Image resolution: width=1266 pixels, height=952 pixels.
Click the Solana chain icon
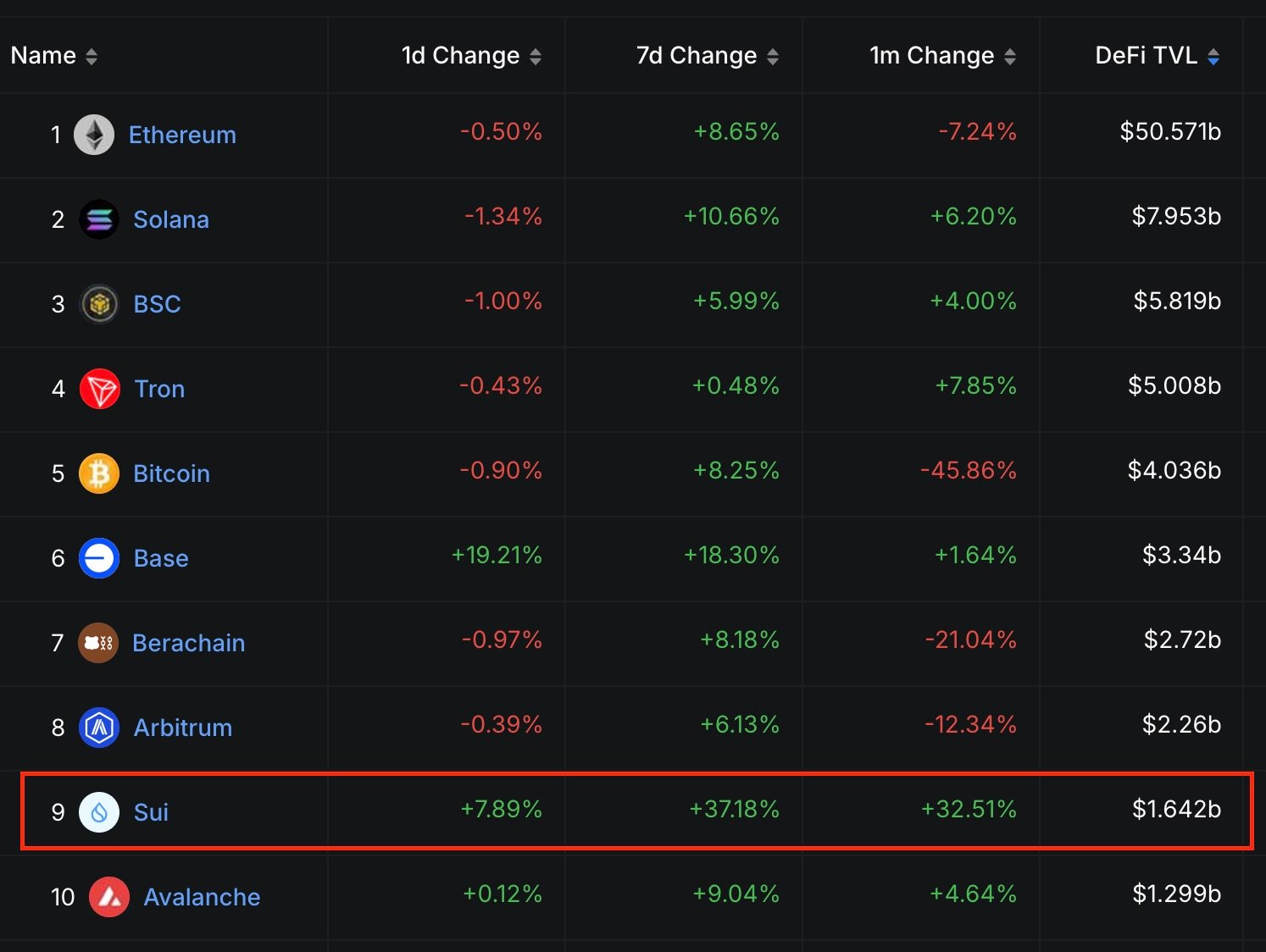click(98, 219)
